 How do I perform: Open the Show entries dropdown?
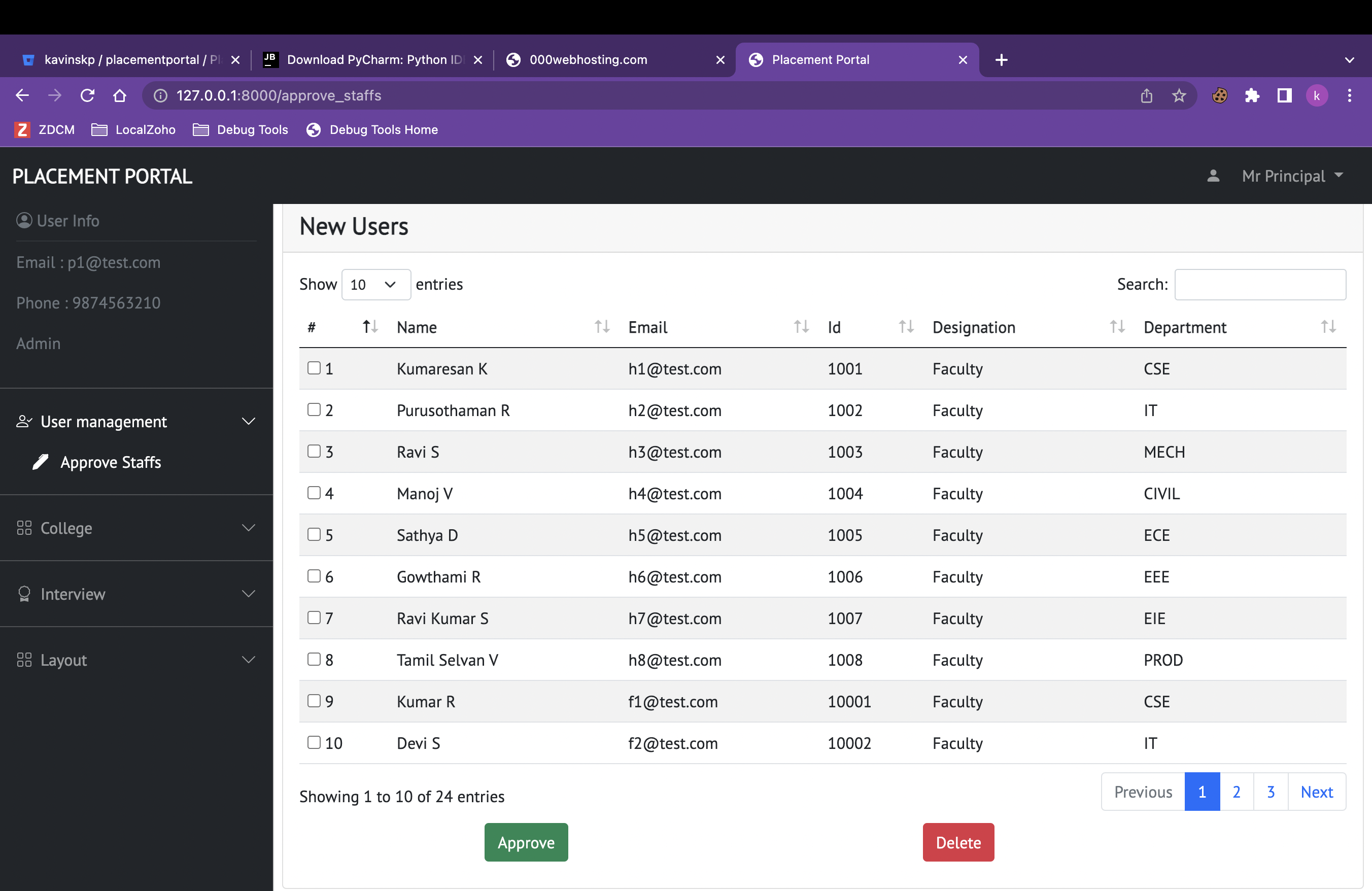tap(376, 284)
